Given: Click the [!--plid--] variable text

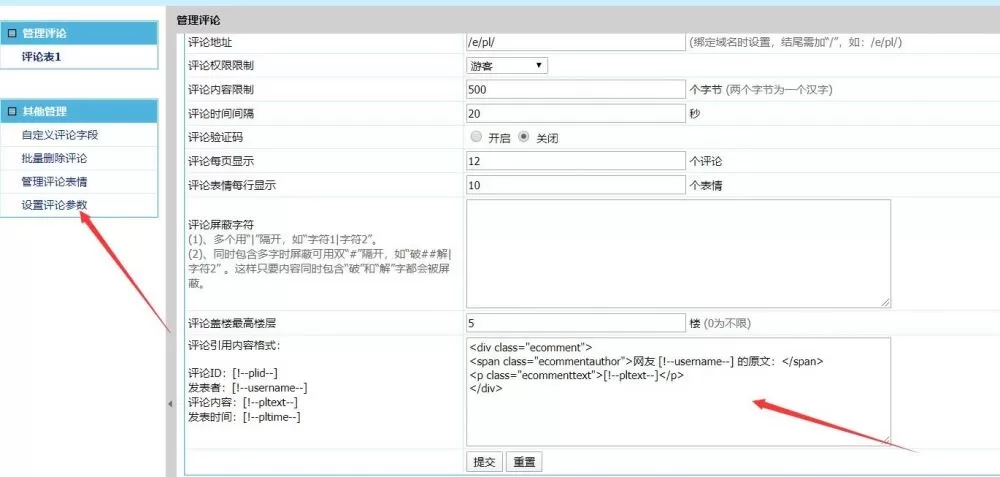Looking at the screenshot, I should [255, 373].
